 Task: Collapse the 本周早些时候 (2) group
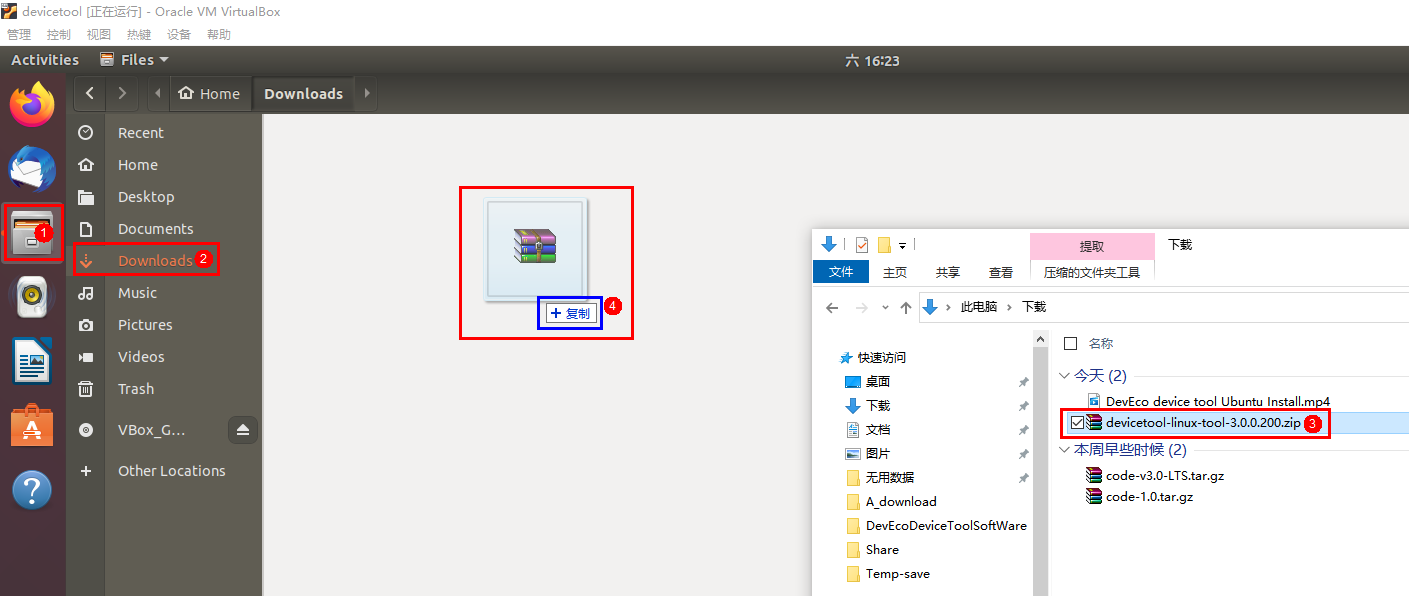click(x=1065, y=450)
